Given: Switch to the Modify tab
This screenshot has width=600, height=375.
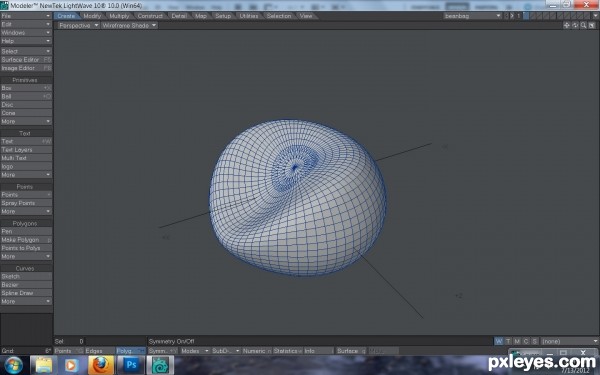Looking at the screenshot, I should click(92, 16).
